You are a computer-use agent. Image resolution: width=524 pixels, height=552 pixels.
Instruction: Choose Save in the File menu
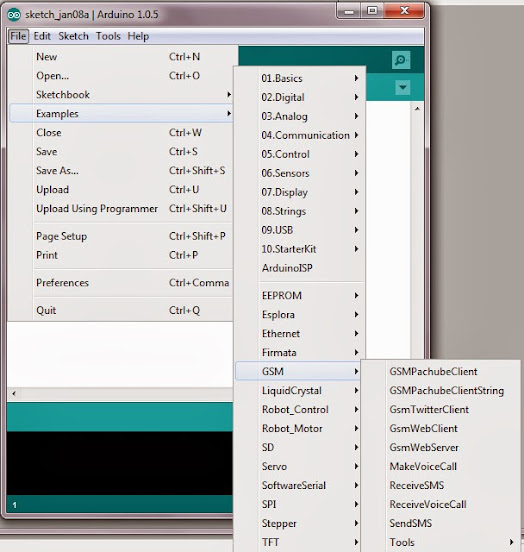click(121, 152)
